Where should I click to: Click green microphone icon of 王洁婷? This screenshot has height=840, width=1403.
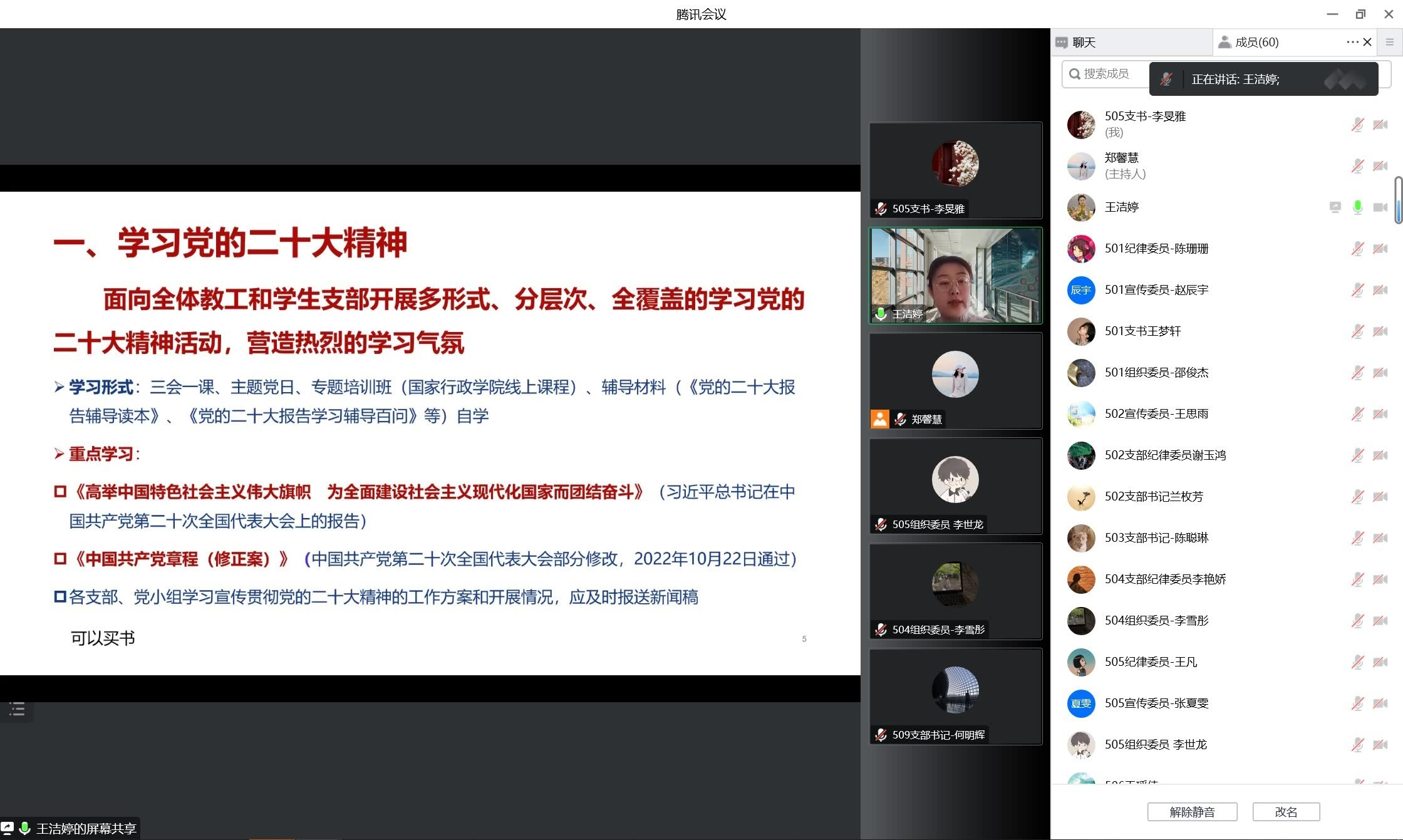(1357, 207)
